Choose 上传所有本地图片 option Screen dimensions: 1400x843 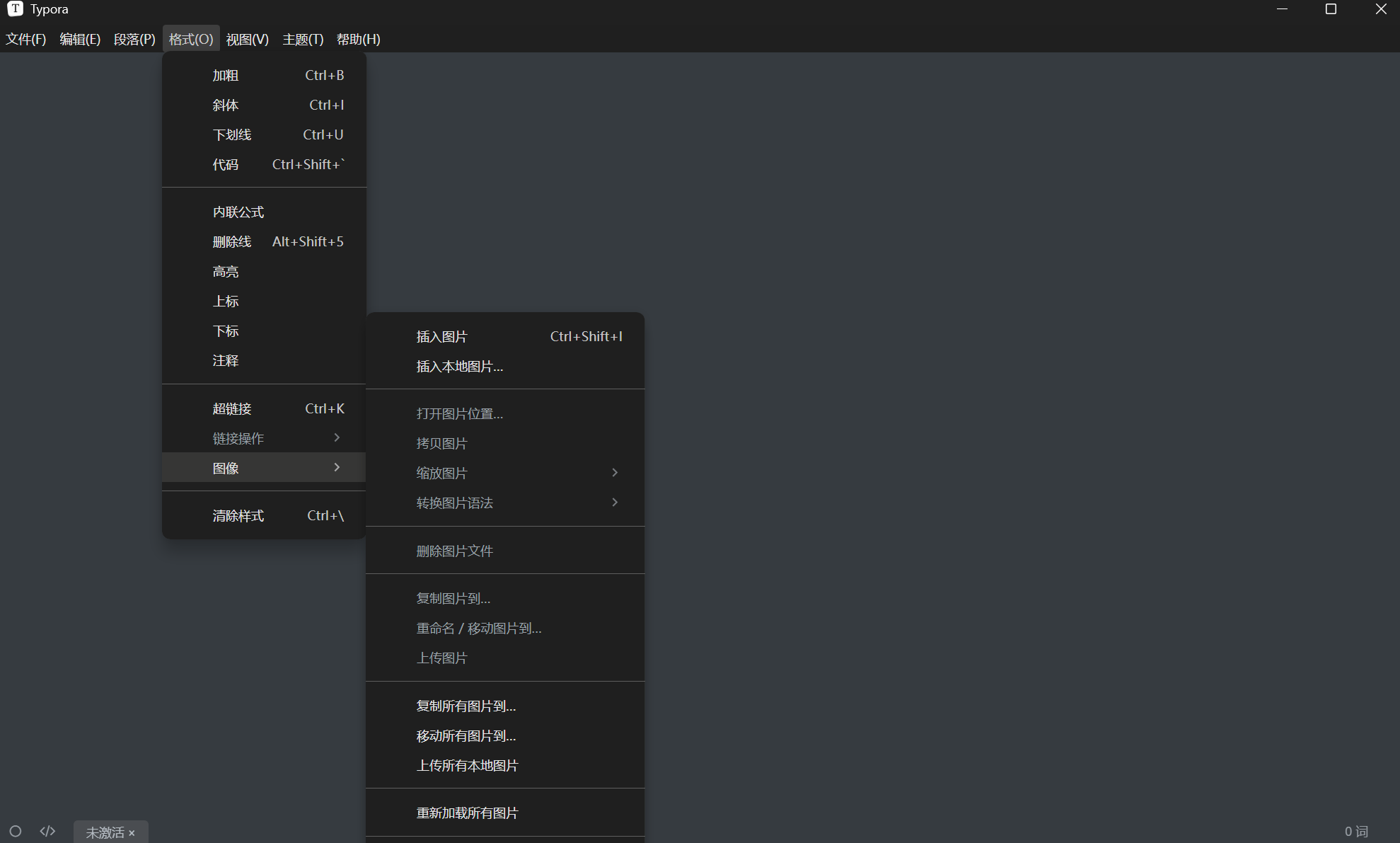(467, 766)
